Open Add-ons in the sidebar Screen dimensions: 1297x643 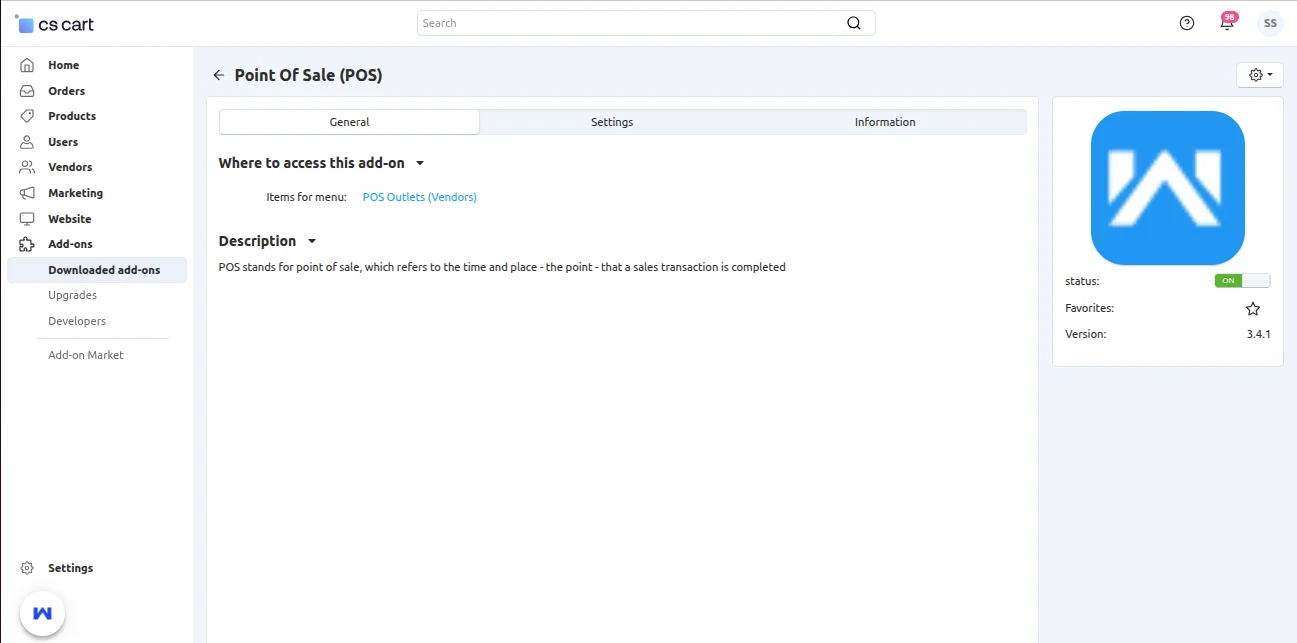pos(70,244)
